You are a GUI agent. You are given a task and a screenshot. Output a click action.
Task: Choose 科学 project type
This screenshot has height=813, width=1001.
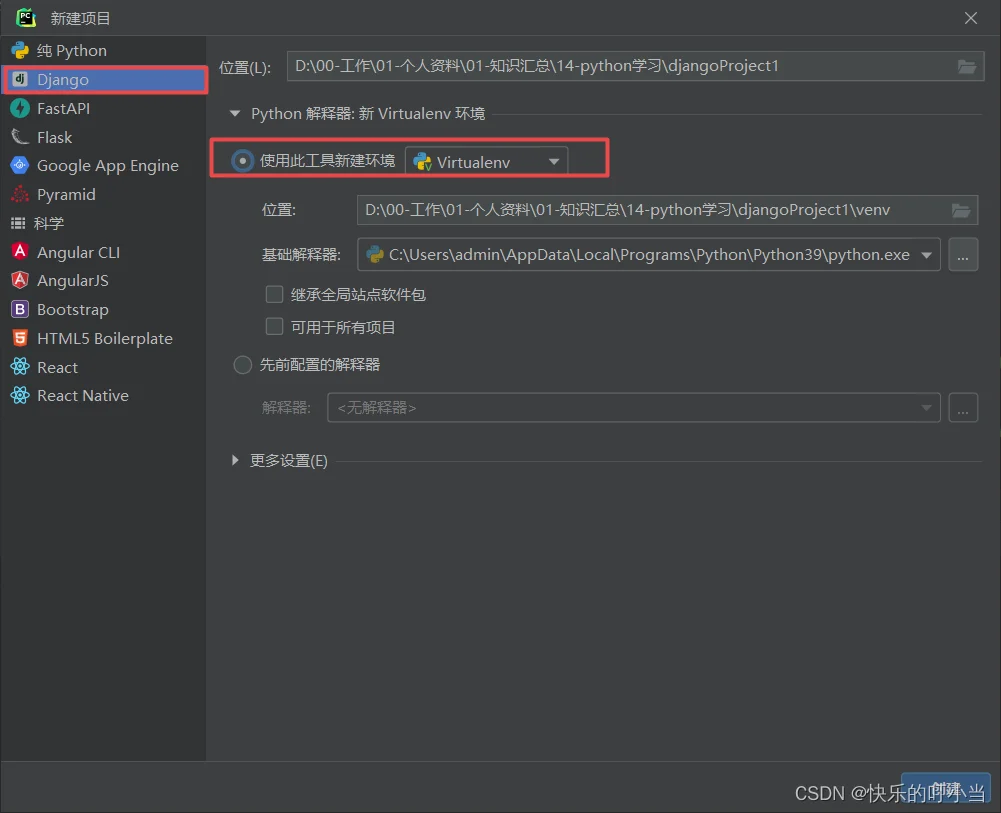(x=103, y=223)
